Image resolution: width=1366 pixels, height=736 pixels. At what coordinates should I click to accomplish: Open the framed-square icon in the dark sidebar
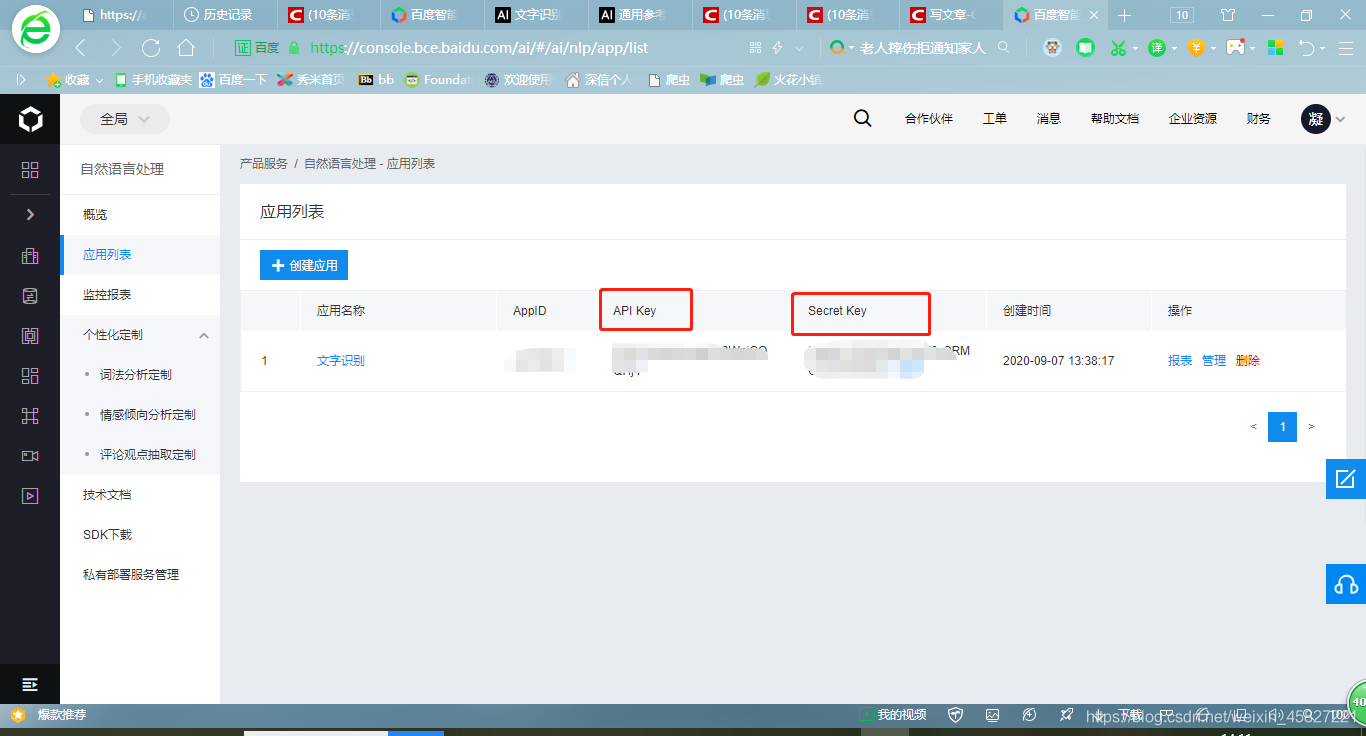[30, 336]
